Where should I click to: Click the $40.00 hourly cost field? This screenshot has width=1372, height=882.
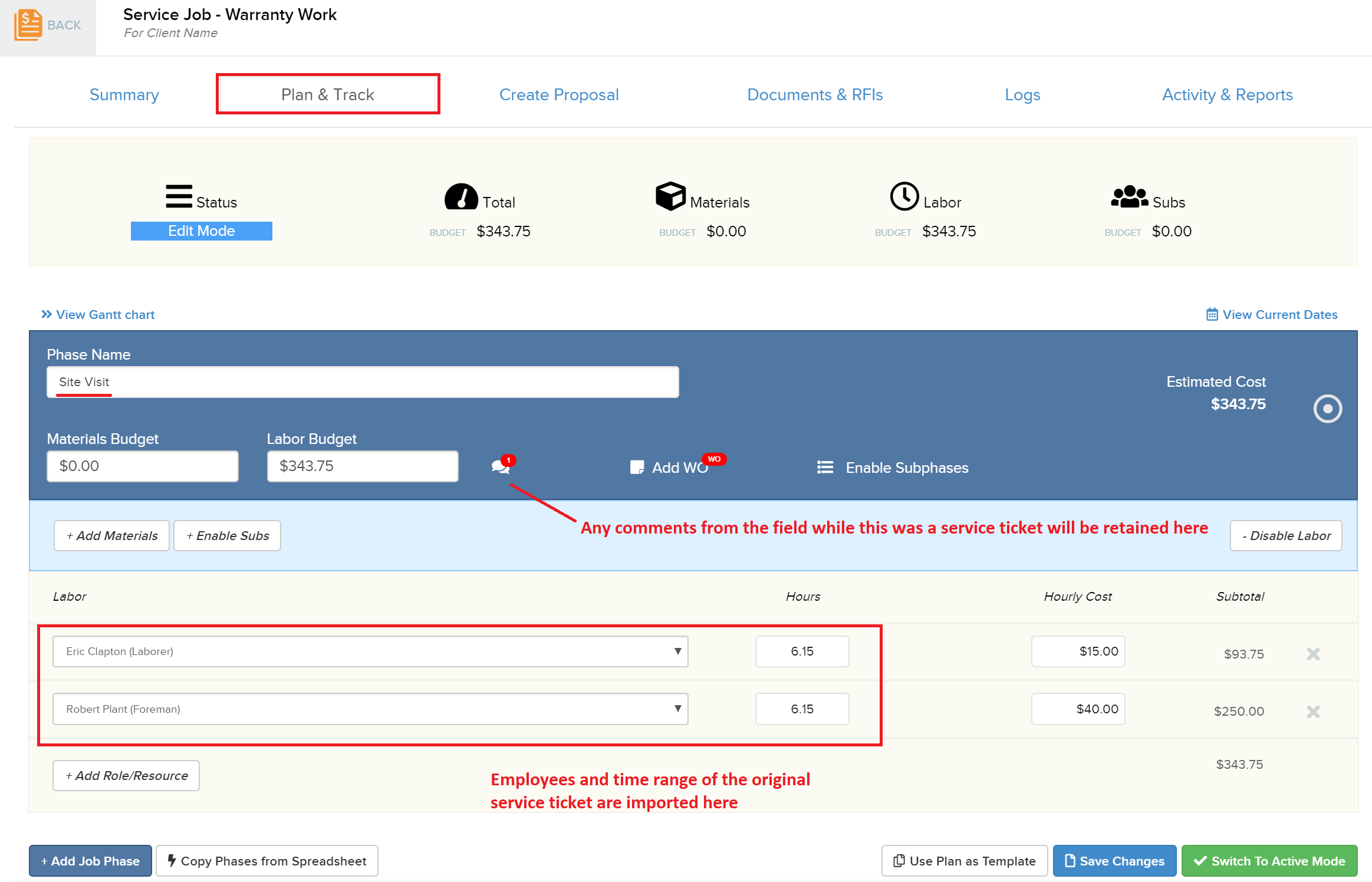pos(1078,709)
